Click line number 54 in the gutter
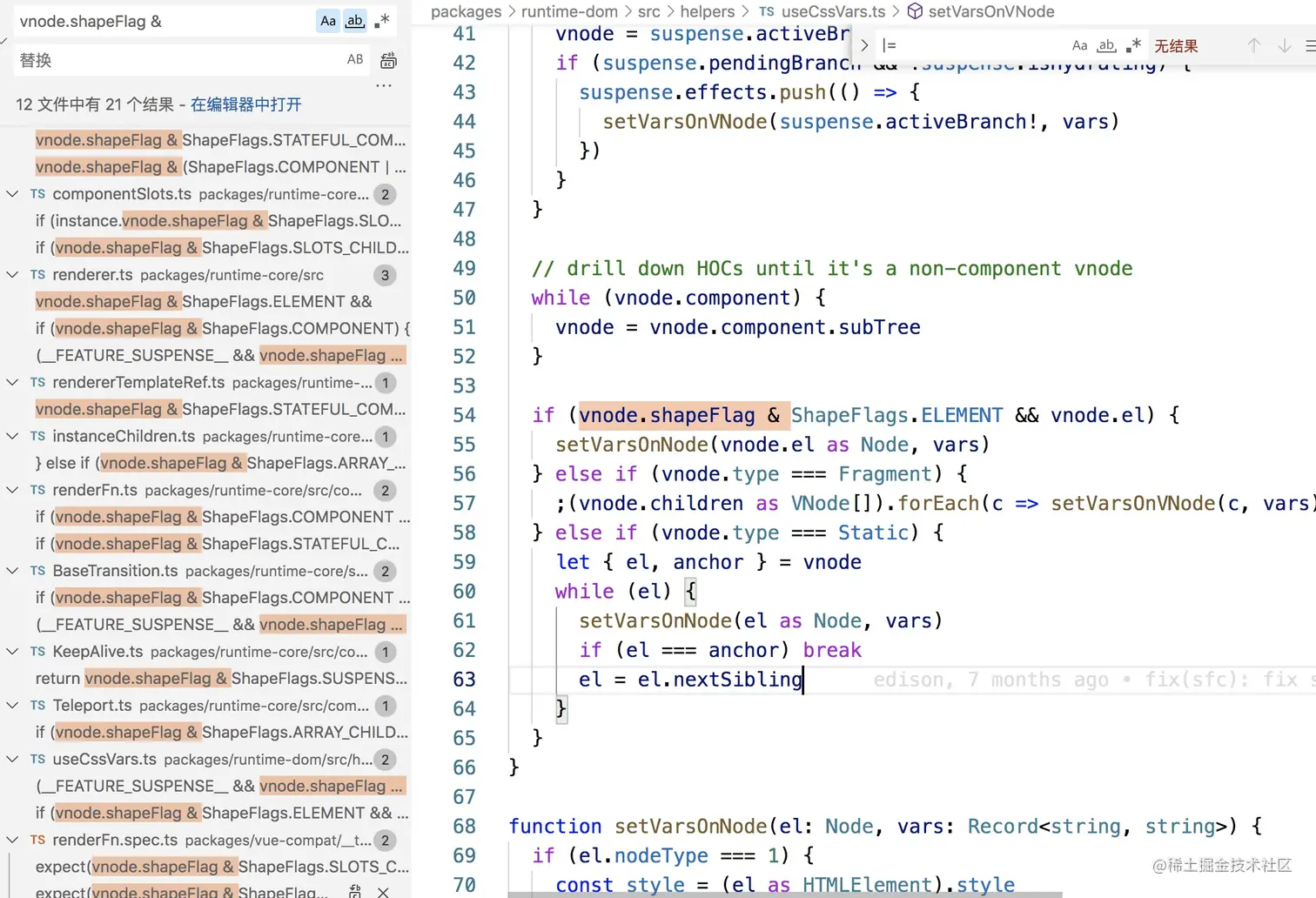1316x898 pixels. pos(464,415)
